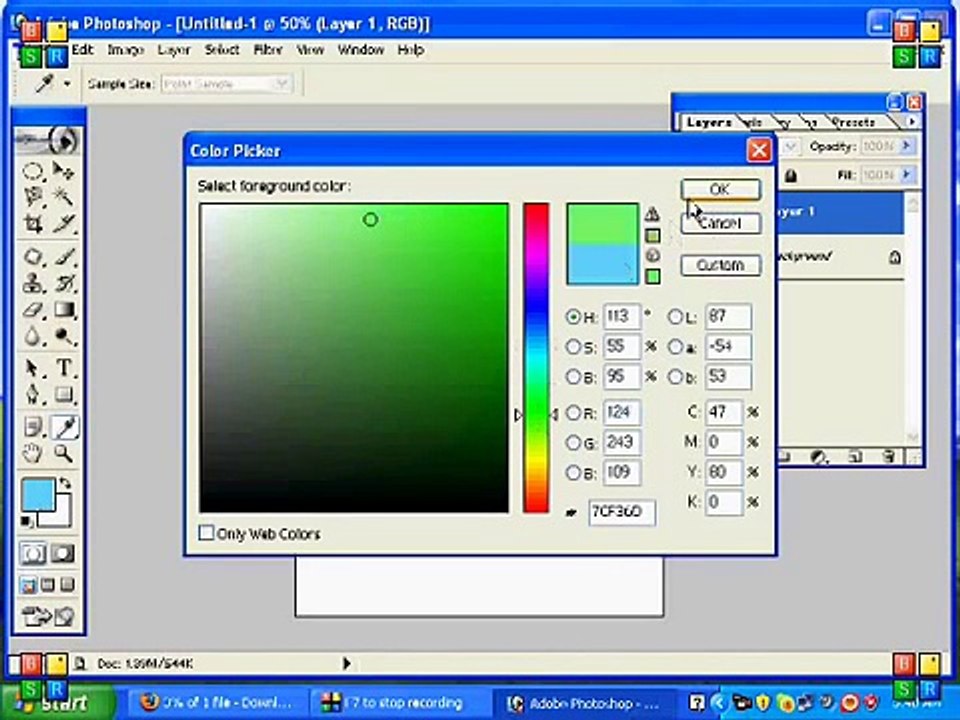This screenshot has height=720, width=960.
Task: Select the Brush tool
Action: pos(64,257)
